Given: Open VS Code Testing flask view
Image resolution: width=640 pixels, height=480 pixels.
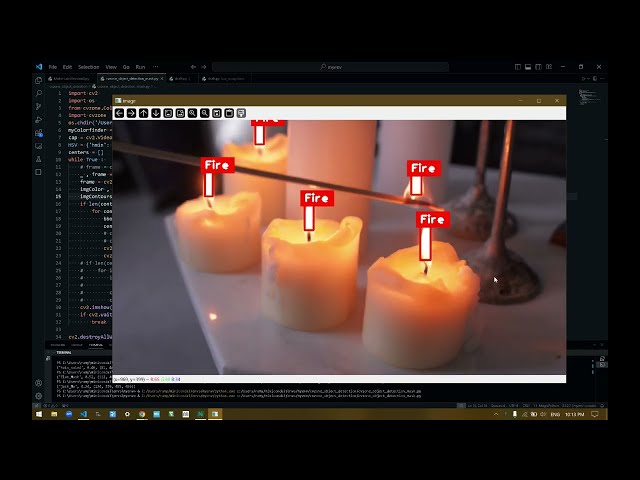Looking at the screenshot, I should tap(39, 159).
